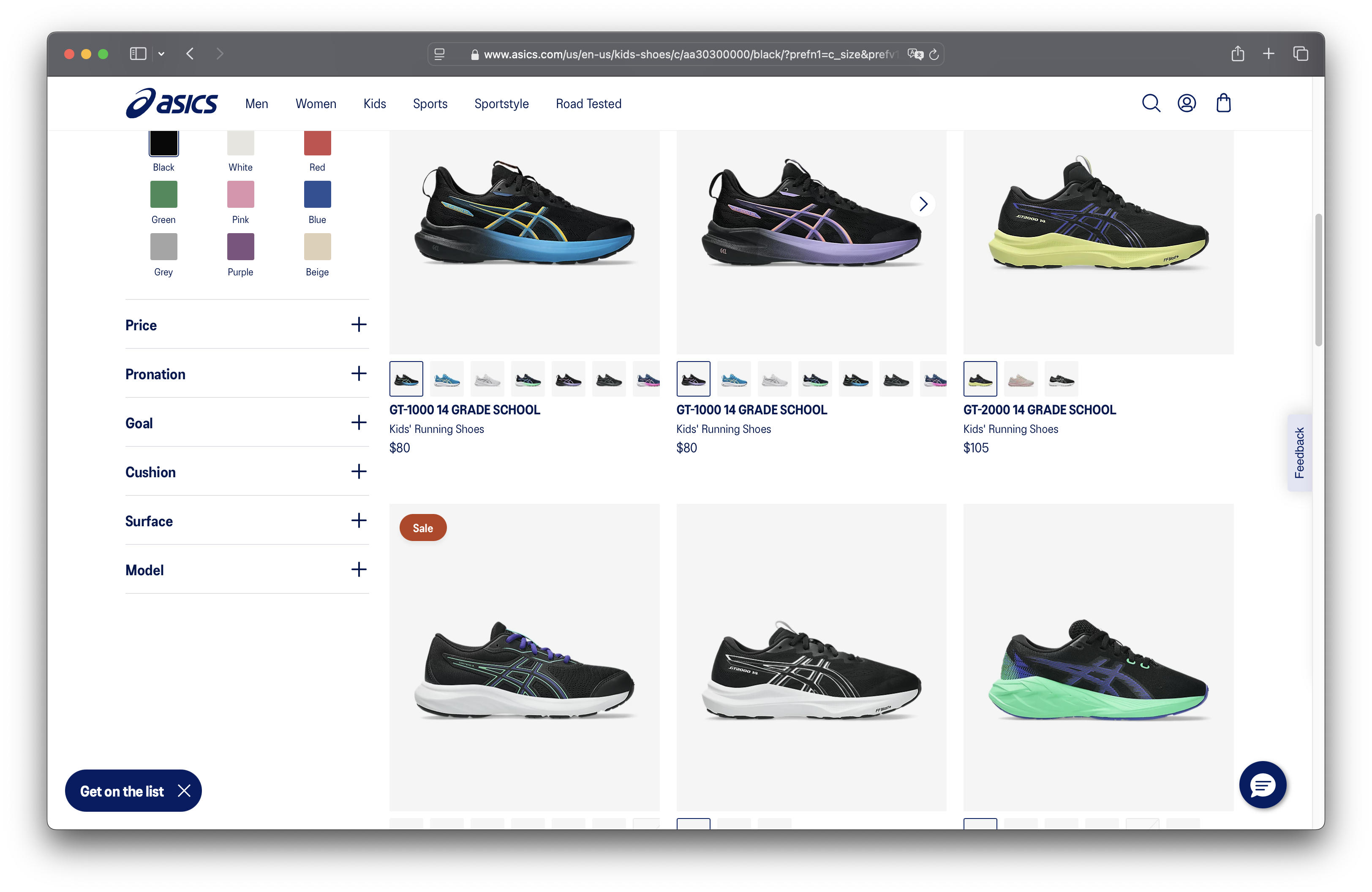This screenshot has height=892, width=1372.
Task: Expand the Price filter
Action: 247,324
